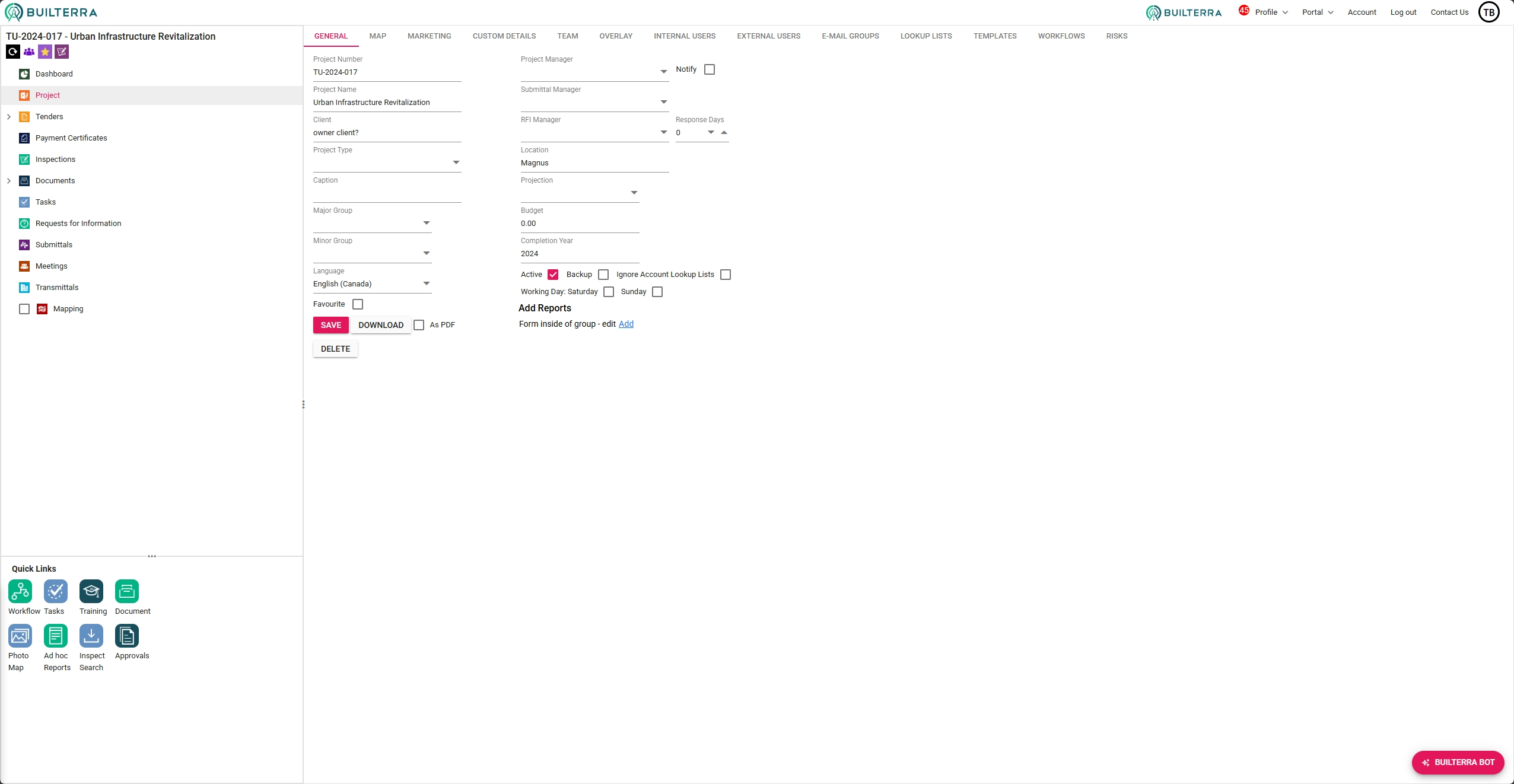
Task: Enable the Notify checkbox
Action: click(710, 69)
